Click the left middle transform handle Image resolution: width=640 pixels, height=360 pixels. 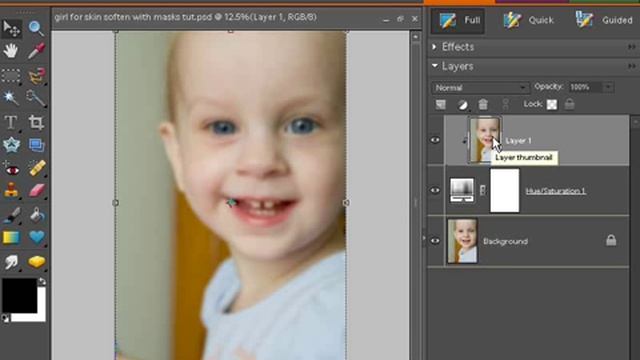(x=116, y=202)
